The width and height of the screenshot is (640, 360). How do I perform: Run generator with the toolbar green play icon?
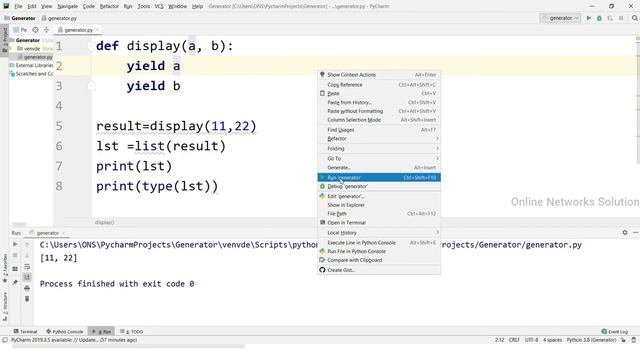pos(588,18)
